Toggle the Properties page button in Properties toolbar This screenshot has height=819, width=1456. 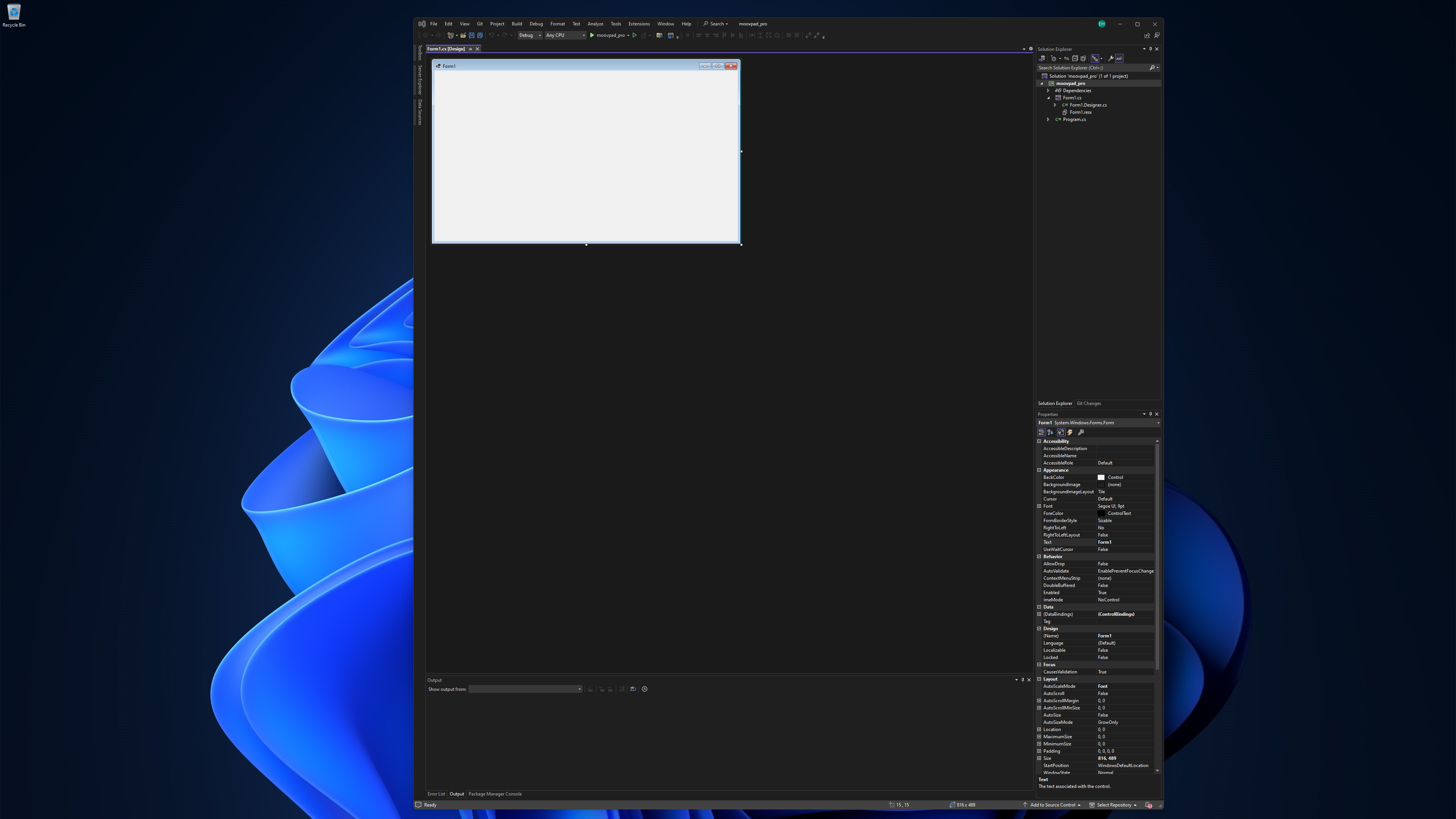1061,432
